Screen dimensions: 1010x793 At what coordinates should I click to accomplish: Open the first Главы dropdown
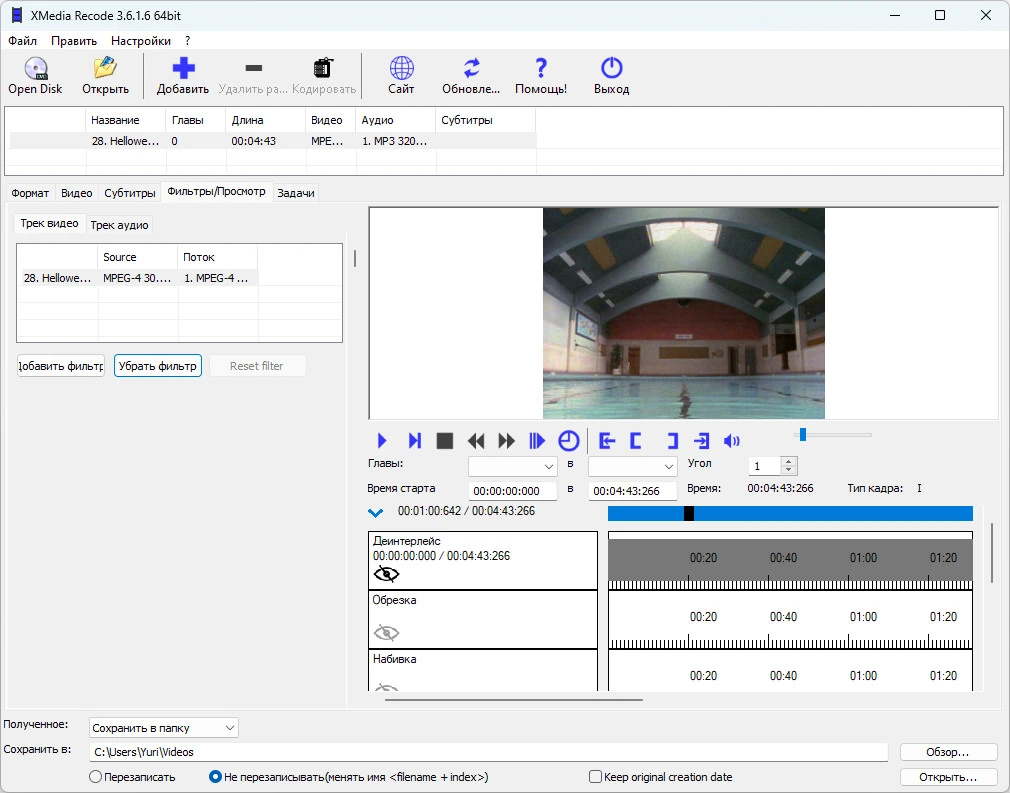pos(512,466)
